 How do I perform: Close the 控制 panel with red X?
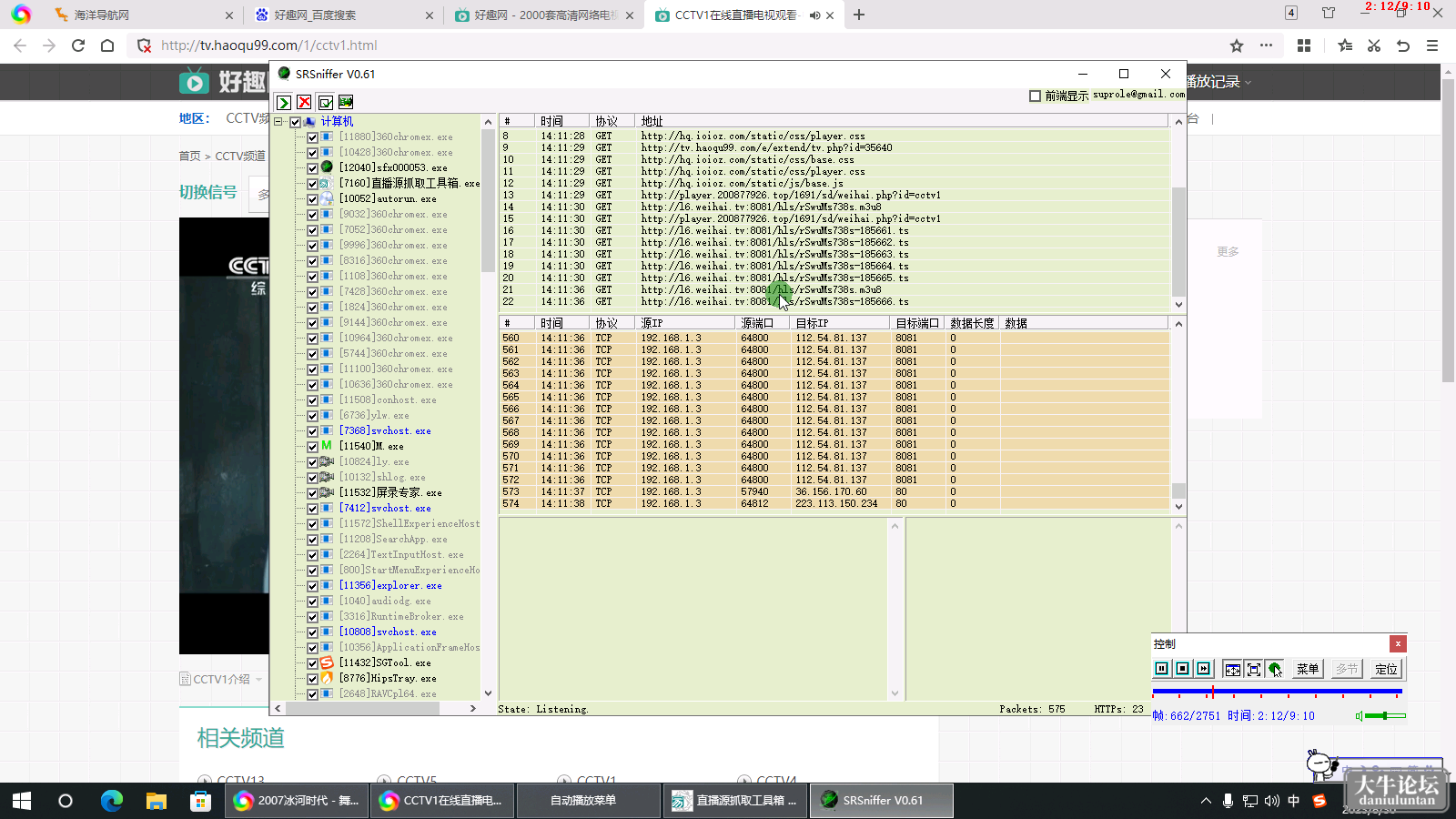1398,643
